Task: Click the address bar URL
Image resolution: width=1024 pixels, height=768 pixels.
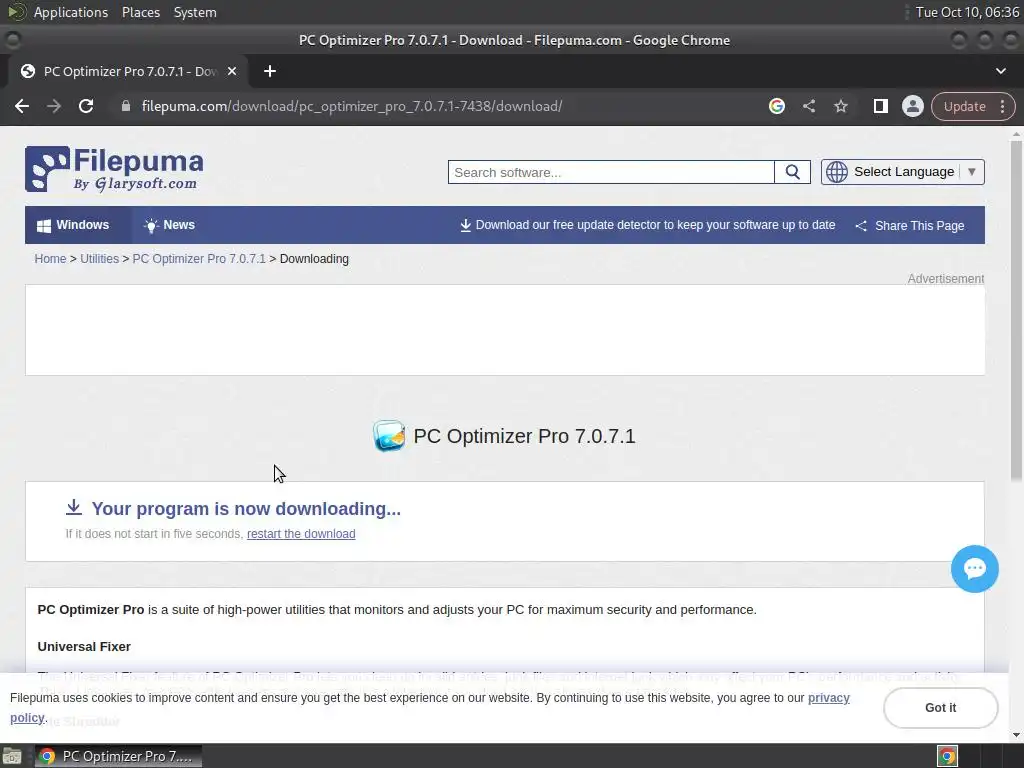Action: pos(351,106)
